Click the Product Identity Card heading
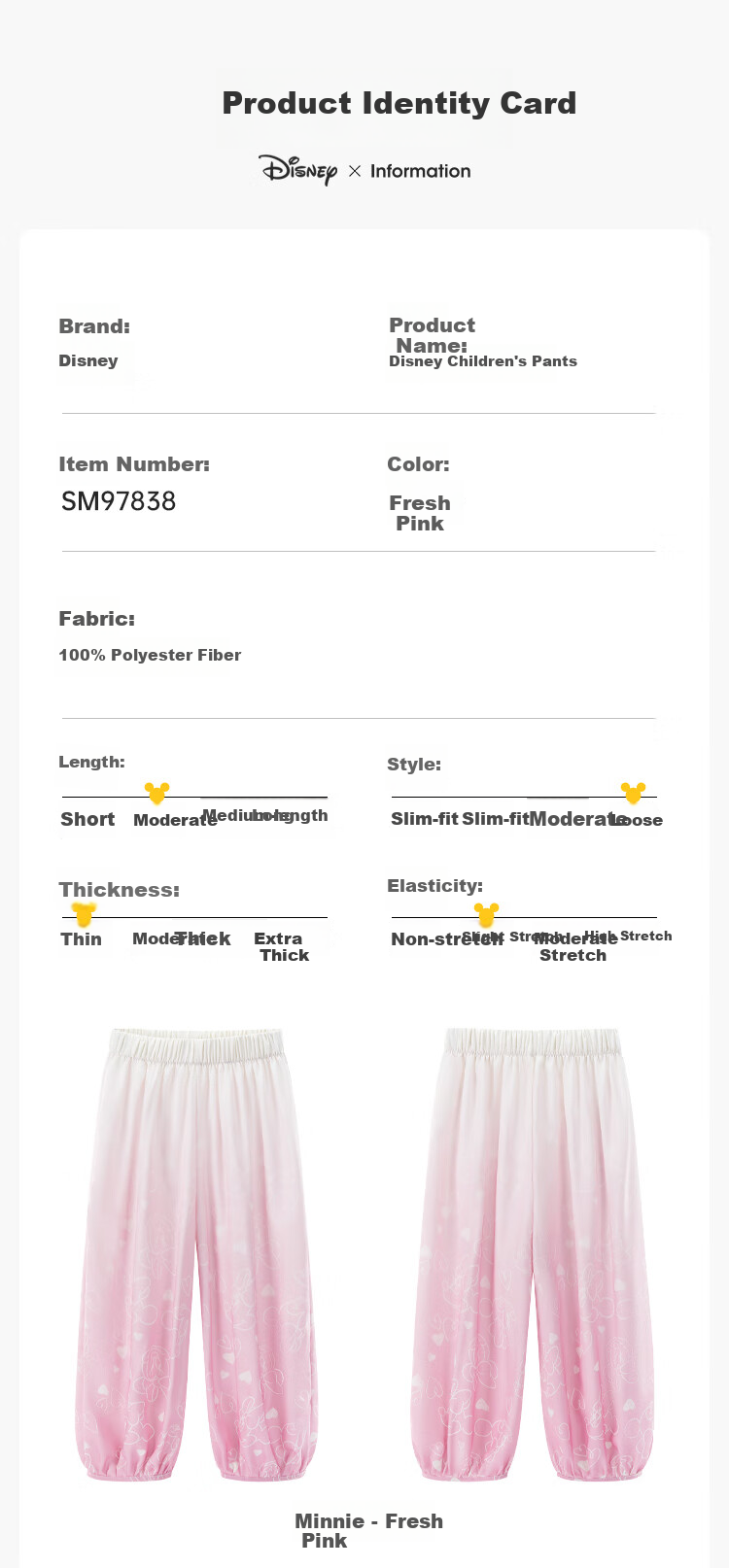This screenshot has height=1568, width=729. [399, 103]
